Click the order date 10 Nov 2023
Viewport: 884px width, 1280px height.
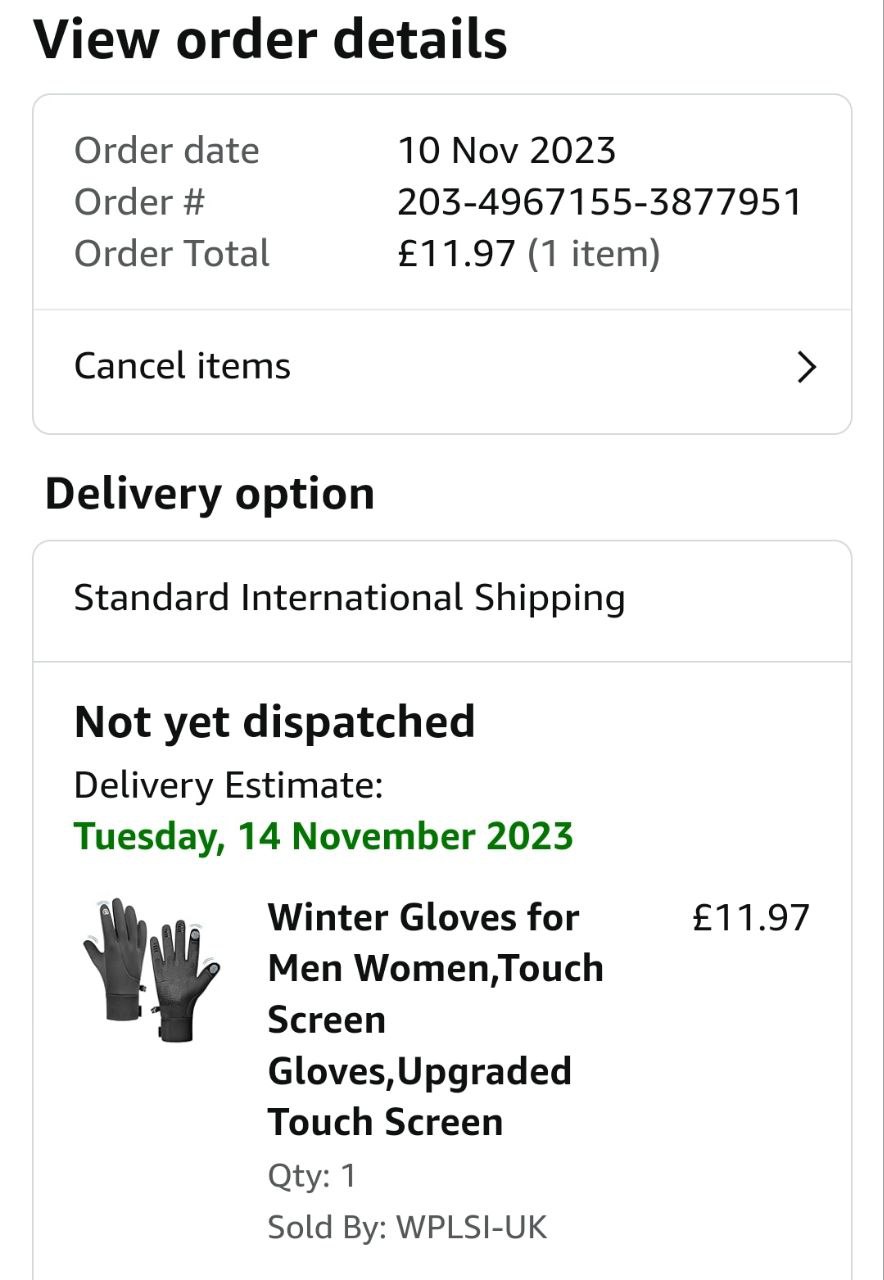tap(506, 151)
